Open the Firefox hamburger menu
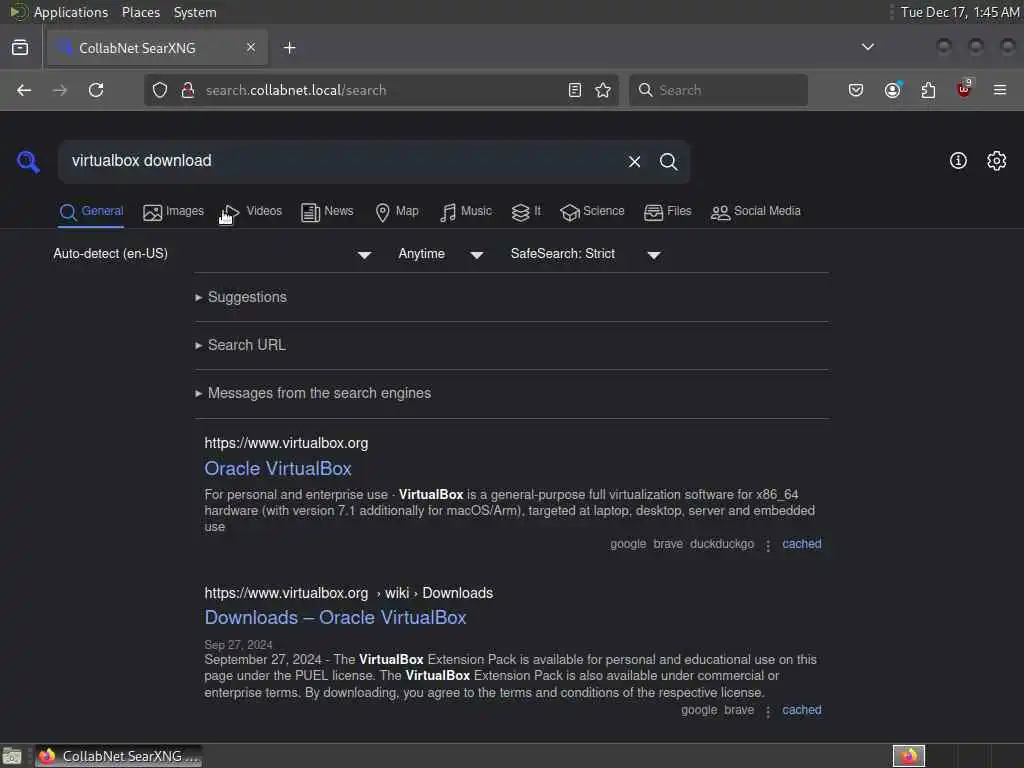This screenshot has width=1024, height=768. point(1000,90)
